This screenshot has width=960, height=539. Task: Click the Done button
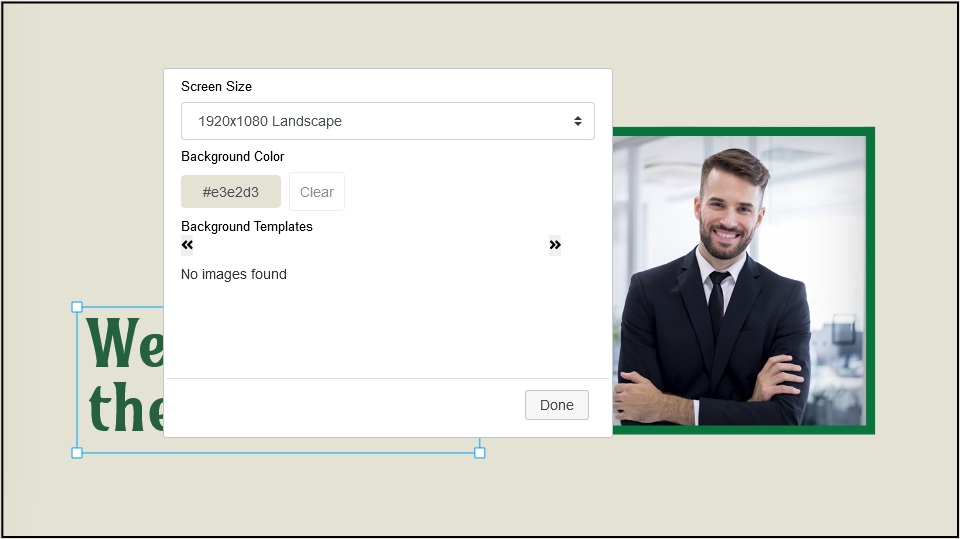556,405
